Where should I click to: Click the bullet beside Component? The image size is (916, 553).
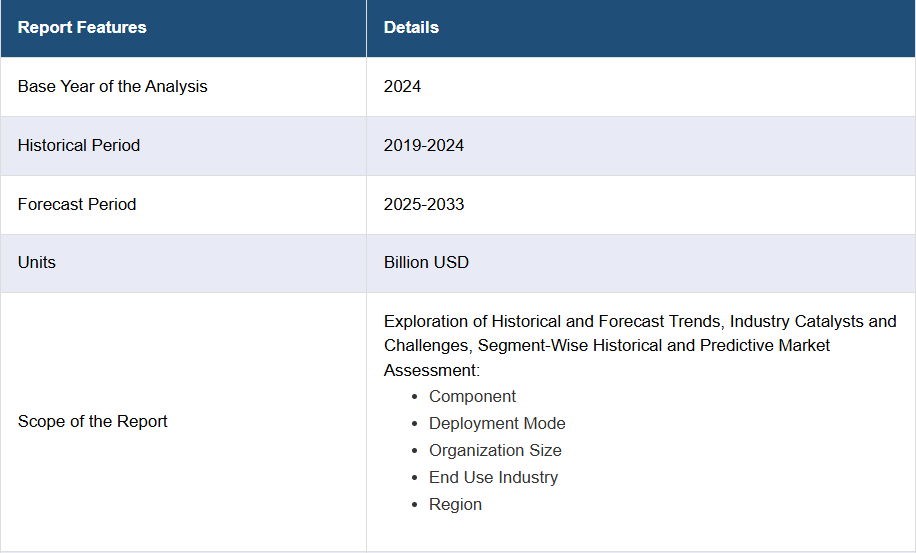pyautogui.click(x=415, y=397)
